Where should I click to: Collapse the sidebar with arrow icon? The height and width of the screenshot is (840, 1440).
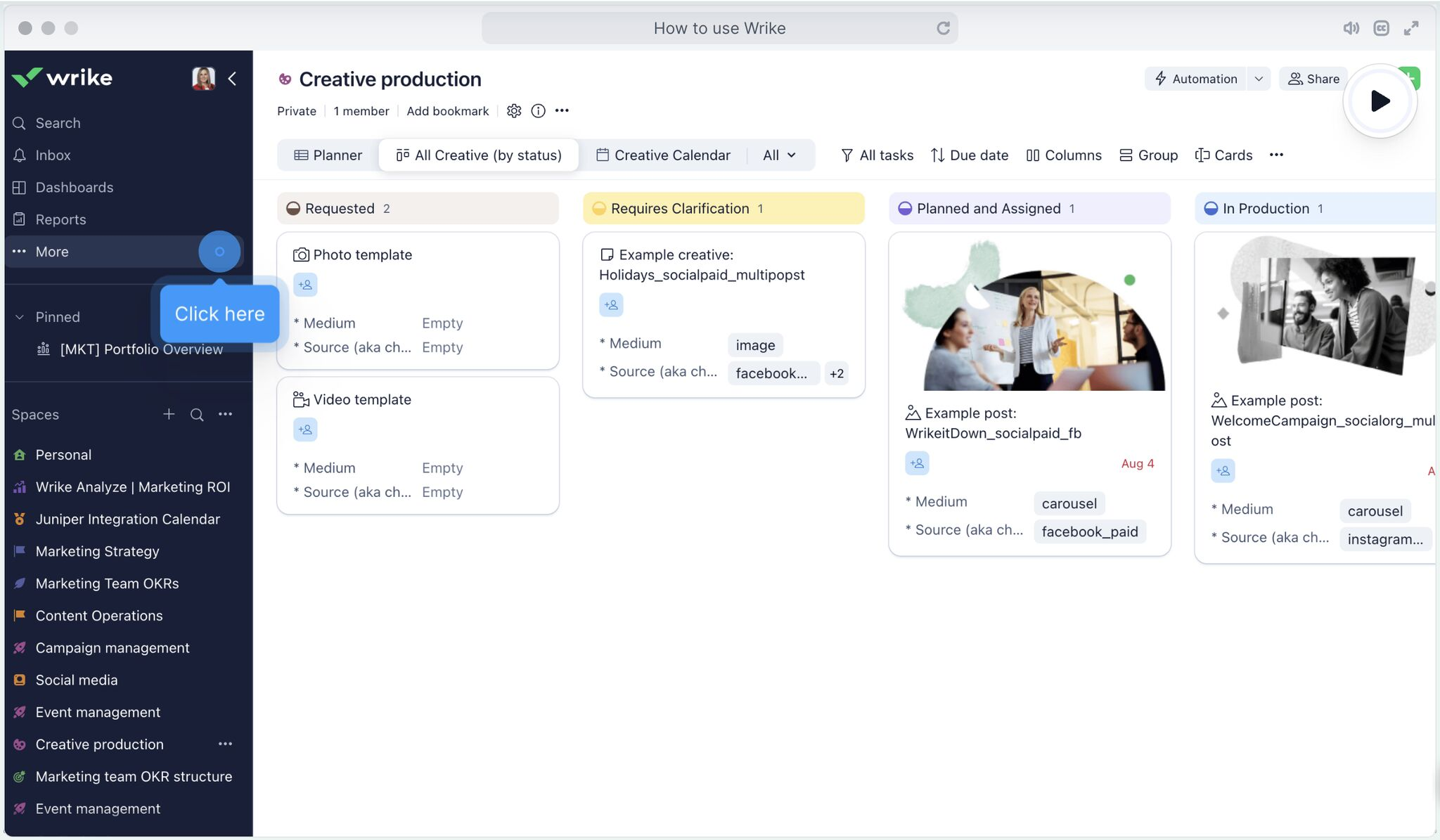[232, 79]
